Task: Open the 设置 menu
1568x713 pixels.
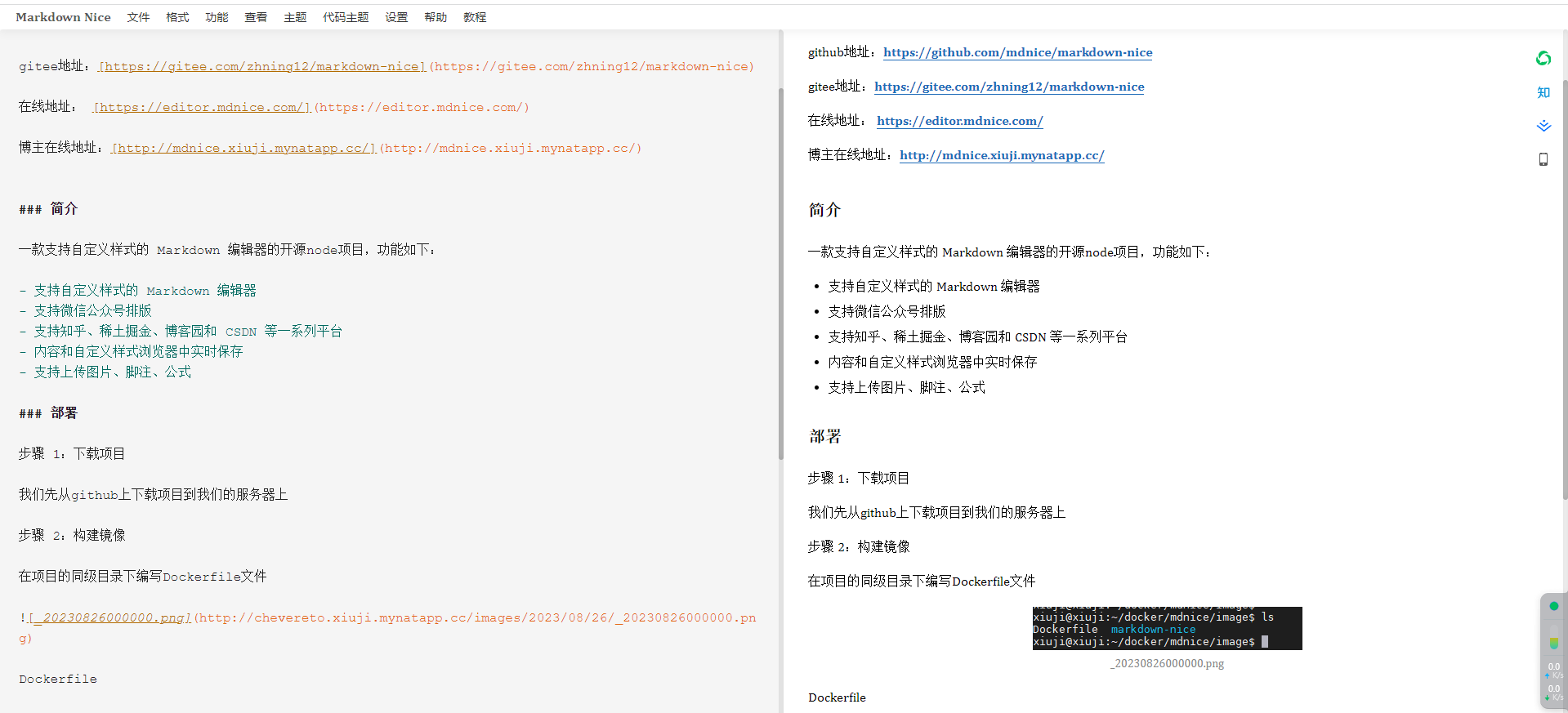Action: [x=396, y=17]
